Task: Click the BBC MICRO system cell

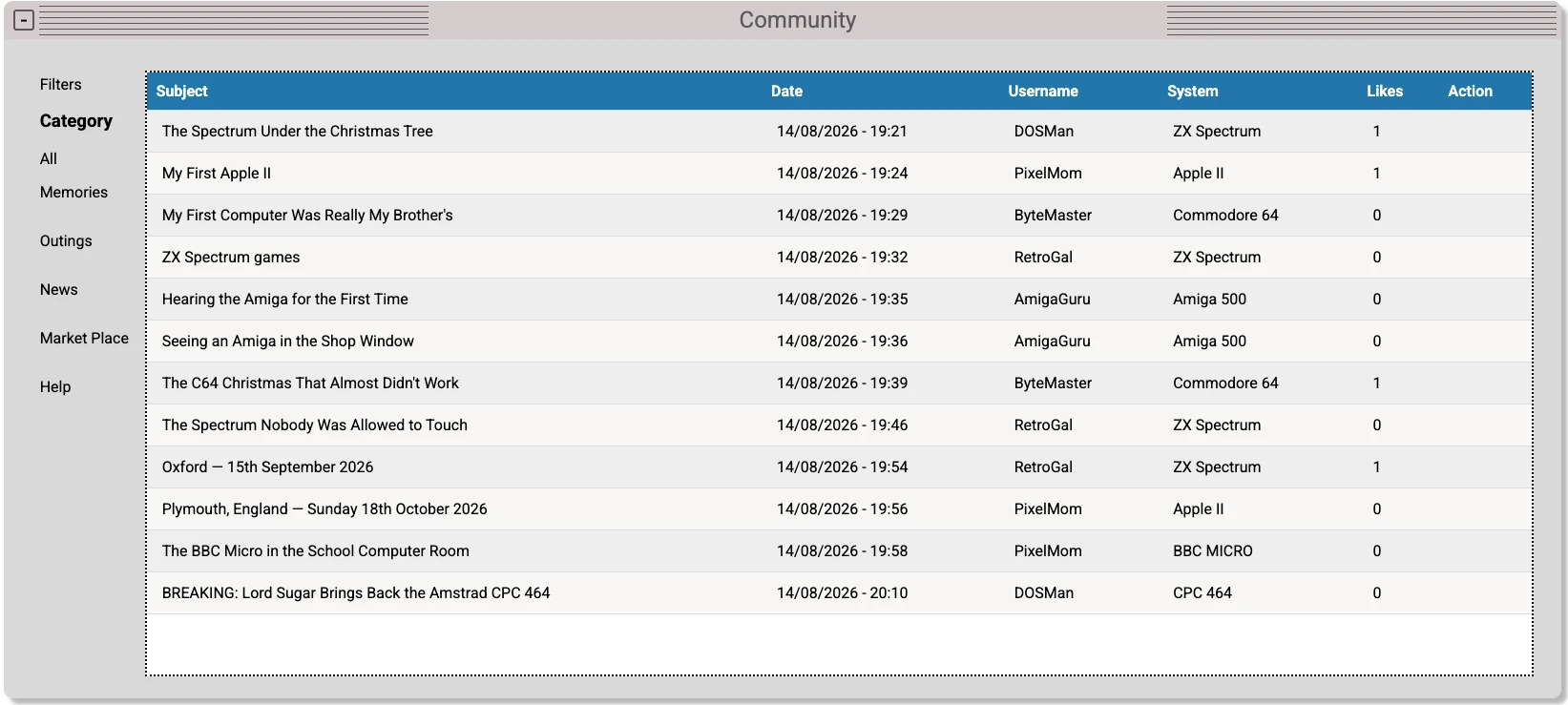Action: pyautogui.click(x=1213, y=550)
